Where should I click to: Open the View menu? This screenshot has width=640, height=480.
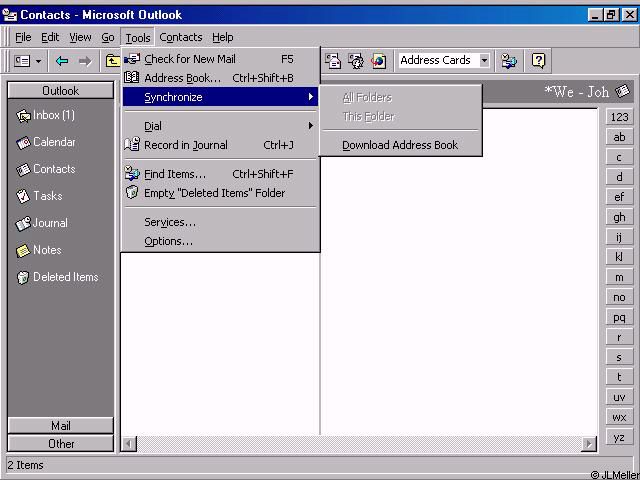tap(80, 38)
